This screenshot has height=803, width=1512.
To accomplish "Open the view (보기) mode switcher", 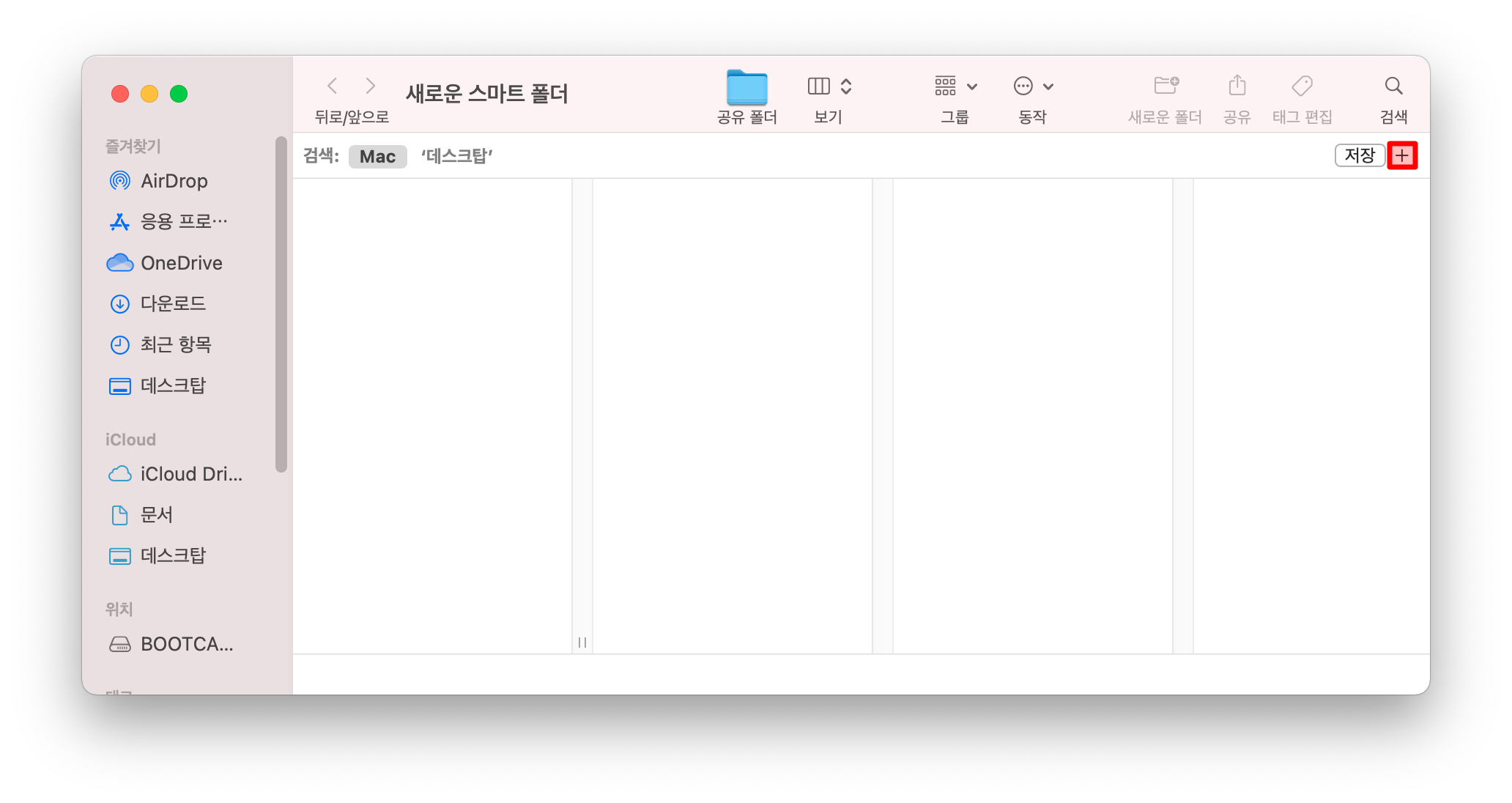I will point(829,86).
